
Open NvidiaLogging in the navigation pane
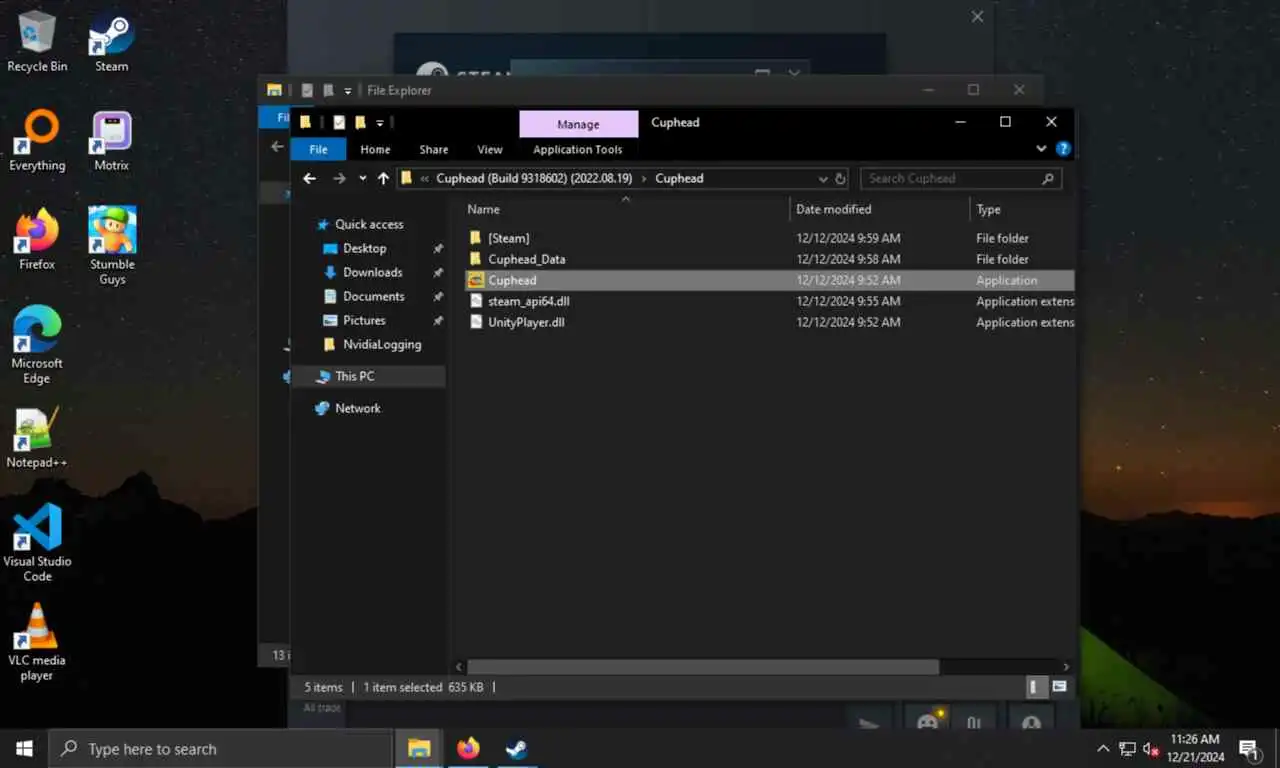[x=382, y=344]
